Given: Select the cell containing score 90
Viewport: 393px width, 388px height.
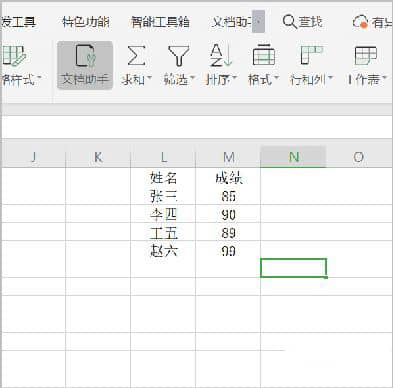Looking at the screenshot, I should [x=228, y=214].
